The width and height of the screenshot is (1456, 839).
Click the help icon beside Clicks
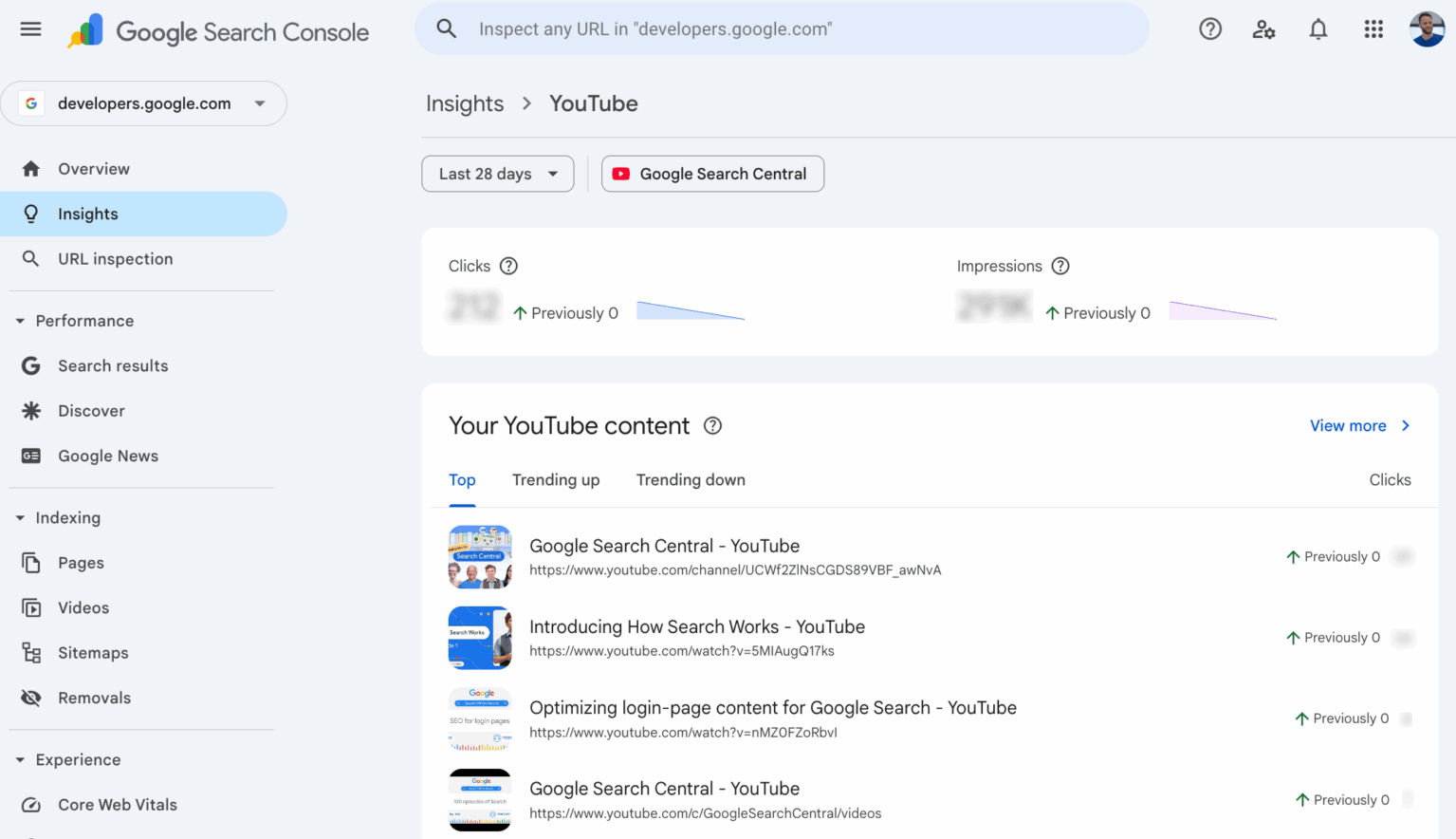point(508,266)
